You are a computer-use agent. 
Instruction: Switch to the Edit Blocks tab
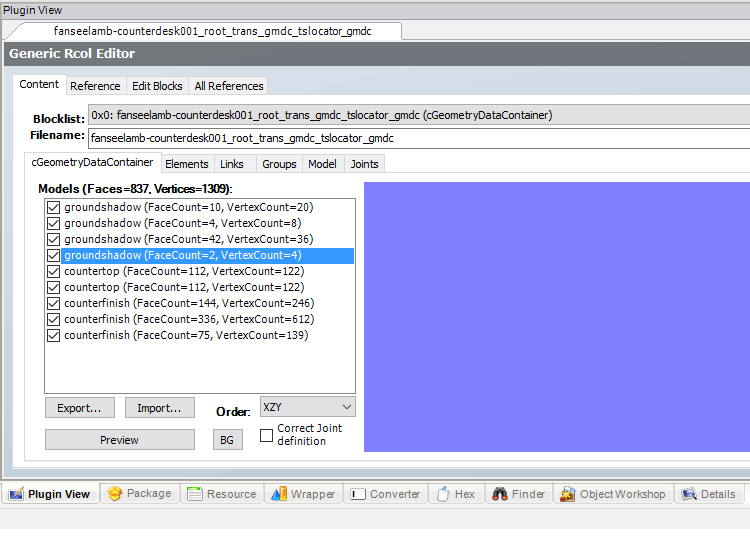pyautogui.click(x=156, y=86)
